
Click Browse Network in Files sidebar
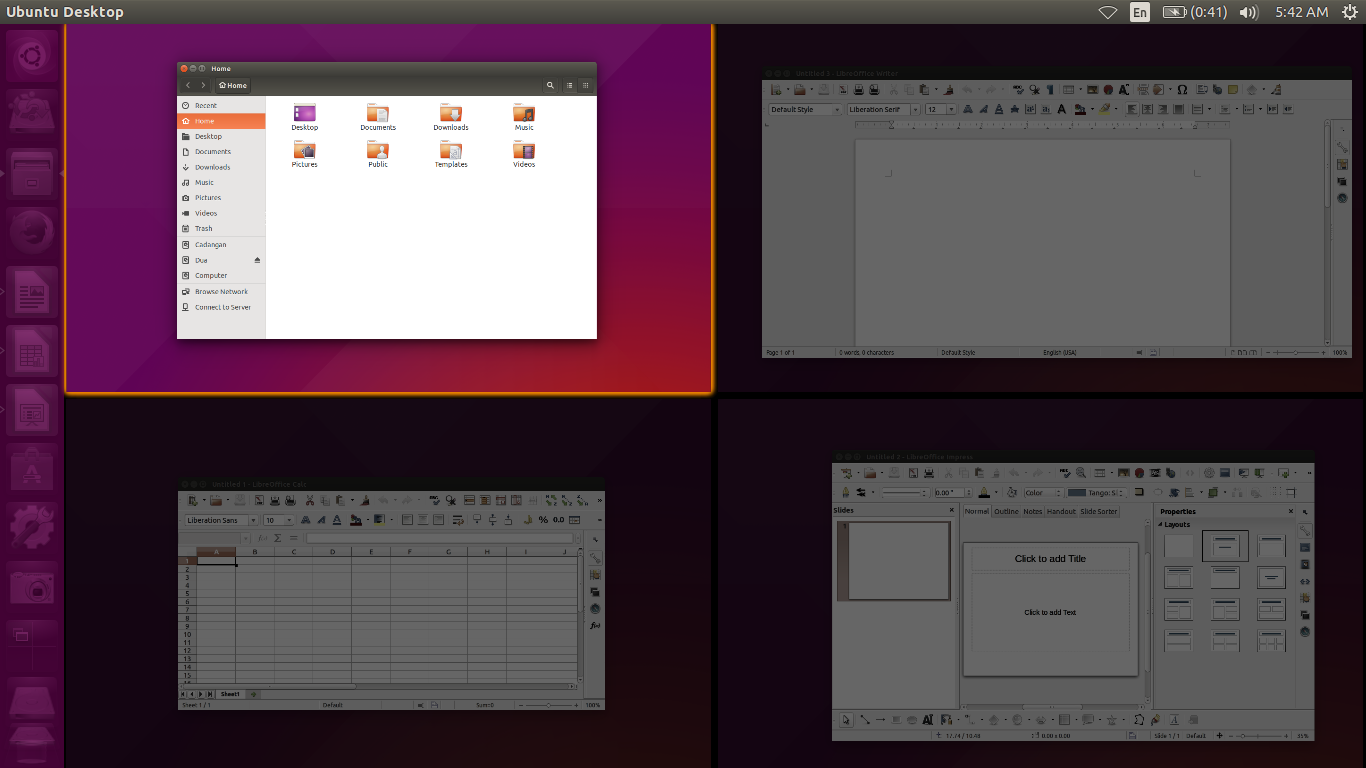click(x=221, y=291)
